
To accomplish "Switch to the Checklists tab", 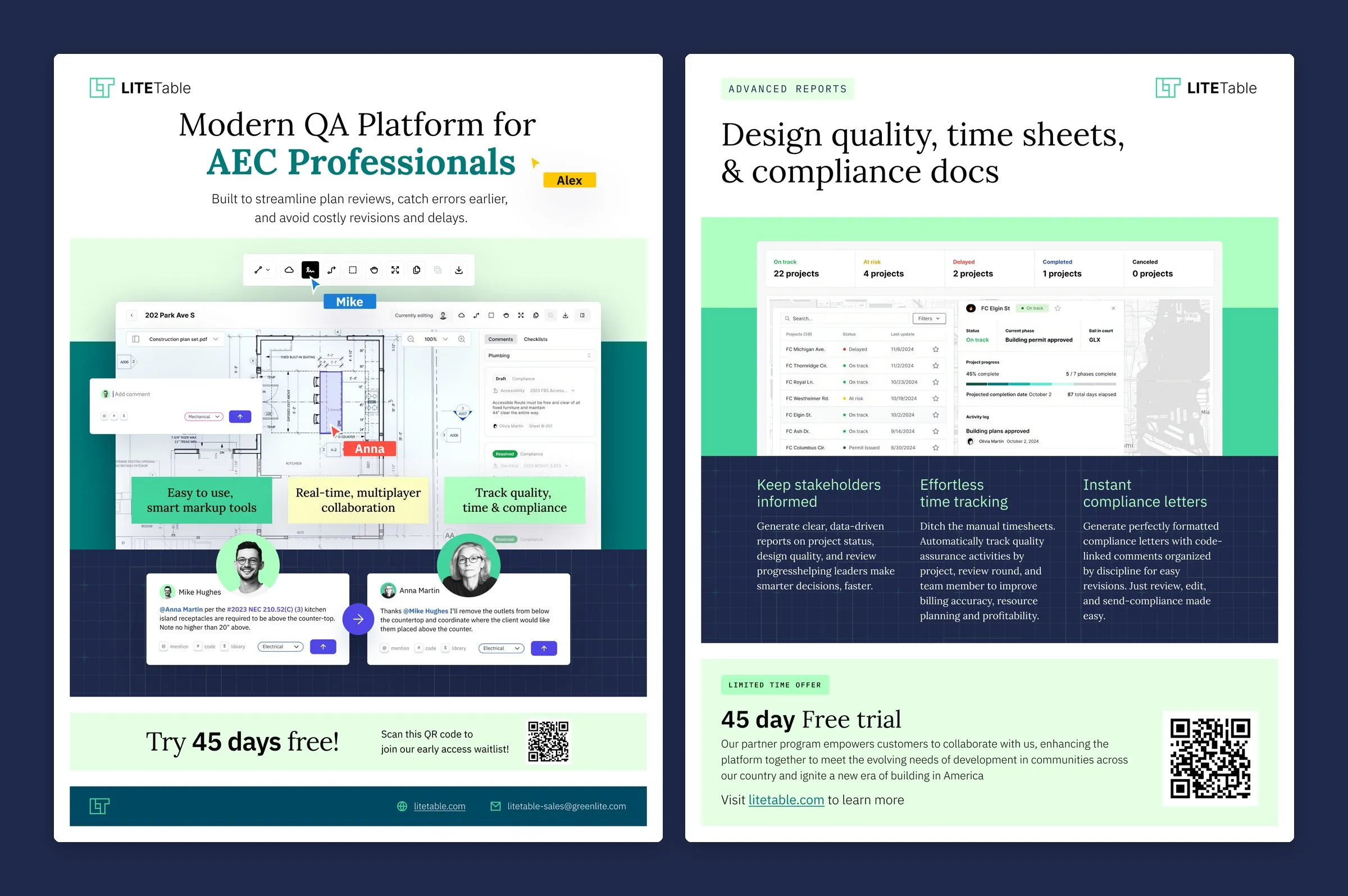I will click(x=536, y=339).
